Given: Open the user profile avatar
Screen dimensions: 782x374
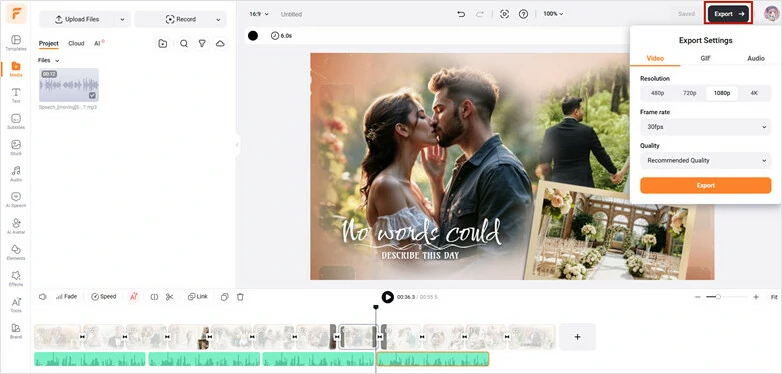Looking at the screenshot, I should 772,14.
